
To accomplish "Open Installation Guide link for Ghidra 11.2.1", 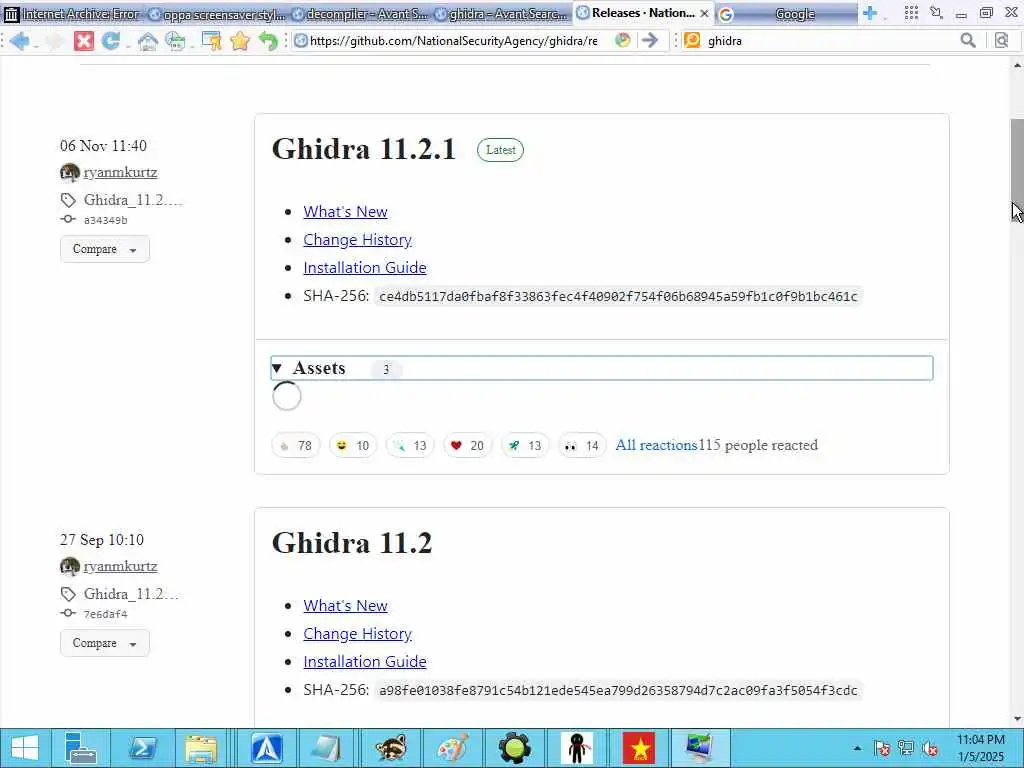I will 364,268.
